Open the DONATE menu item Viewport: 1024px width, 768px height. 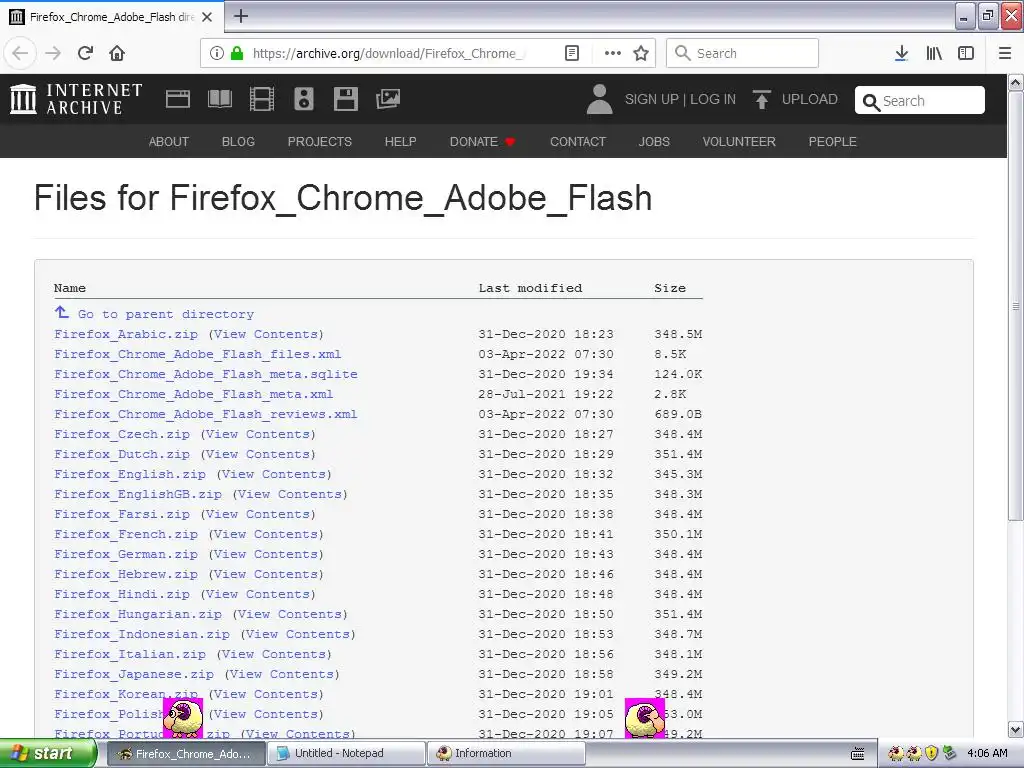(482, 142)
